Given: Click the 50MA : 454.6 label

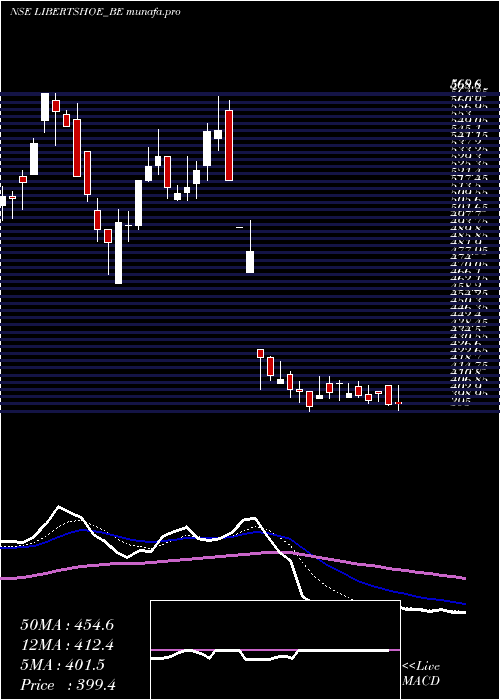Looking at the screenshot, I should click(67, 625).
